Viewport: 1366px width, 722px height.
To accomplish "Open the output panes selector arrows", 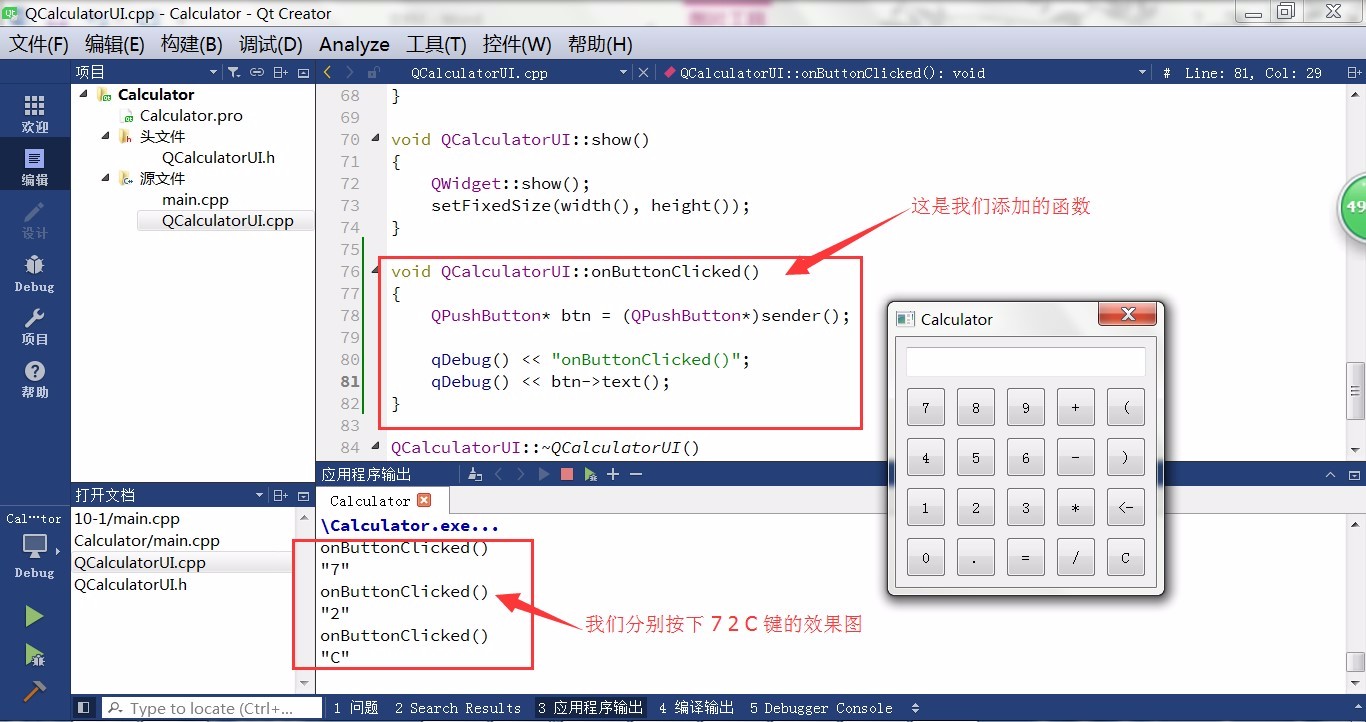I will 915,707.
